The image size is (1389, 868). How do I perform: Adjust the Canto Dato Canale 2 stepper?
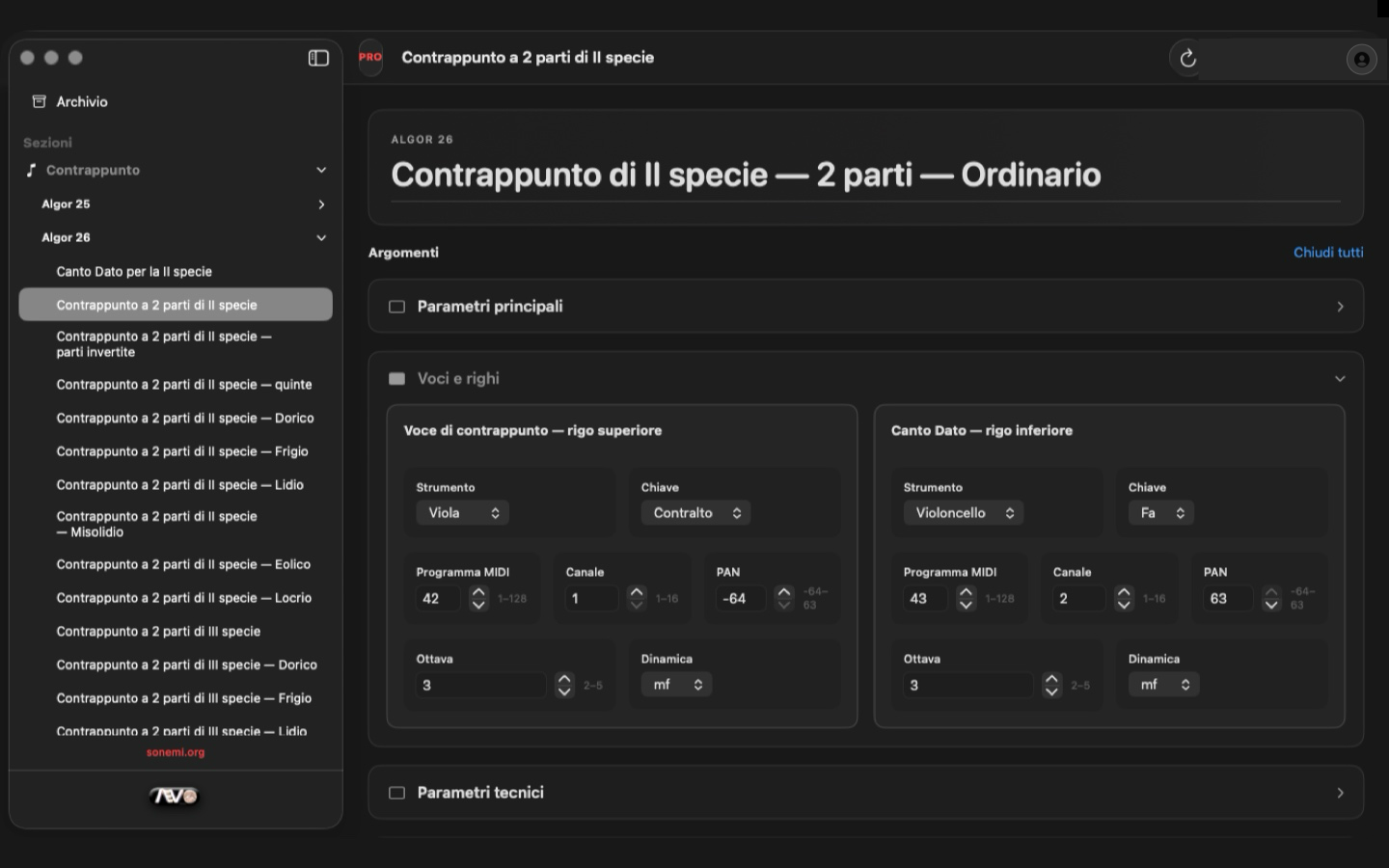1124,599
